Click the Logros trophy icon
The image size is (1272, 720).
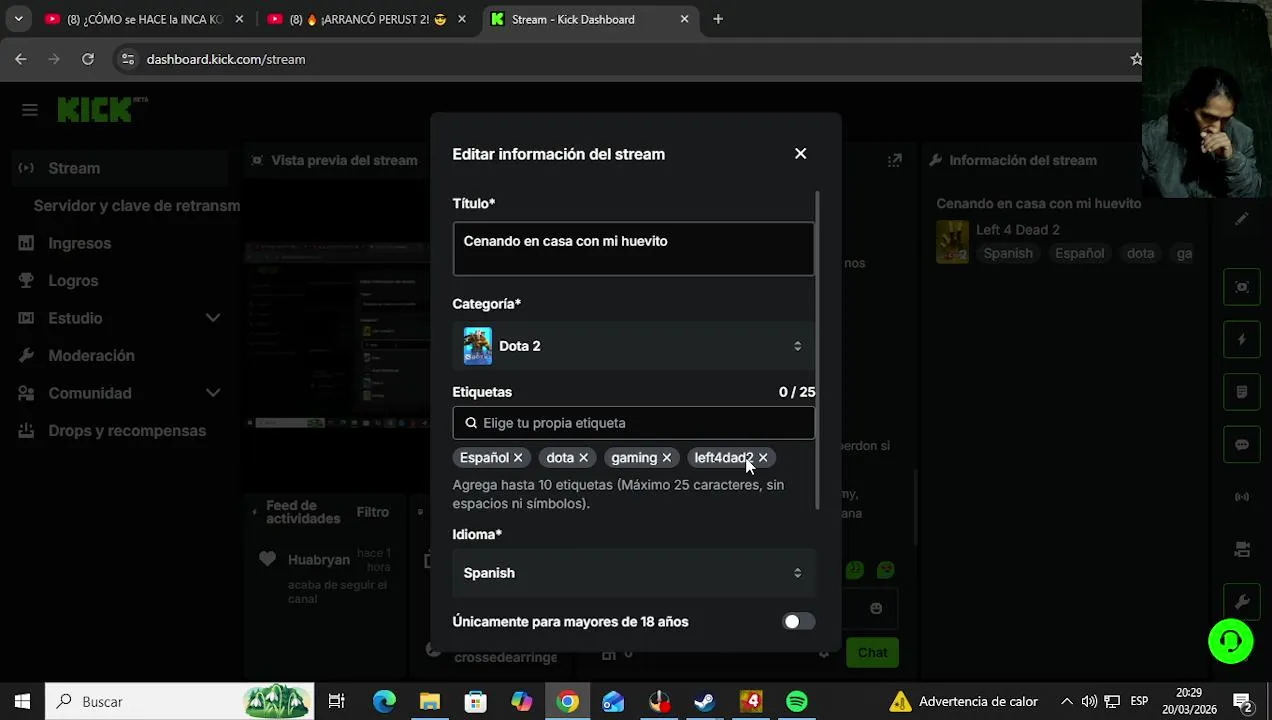(x=27, y=281)
